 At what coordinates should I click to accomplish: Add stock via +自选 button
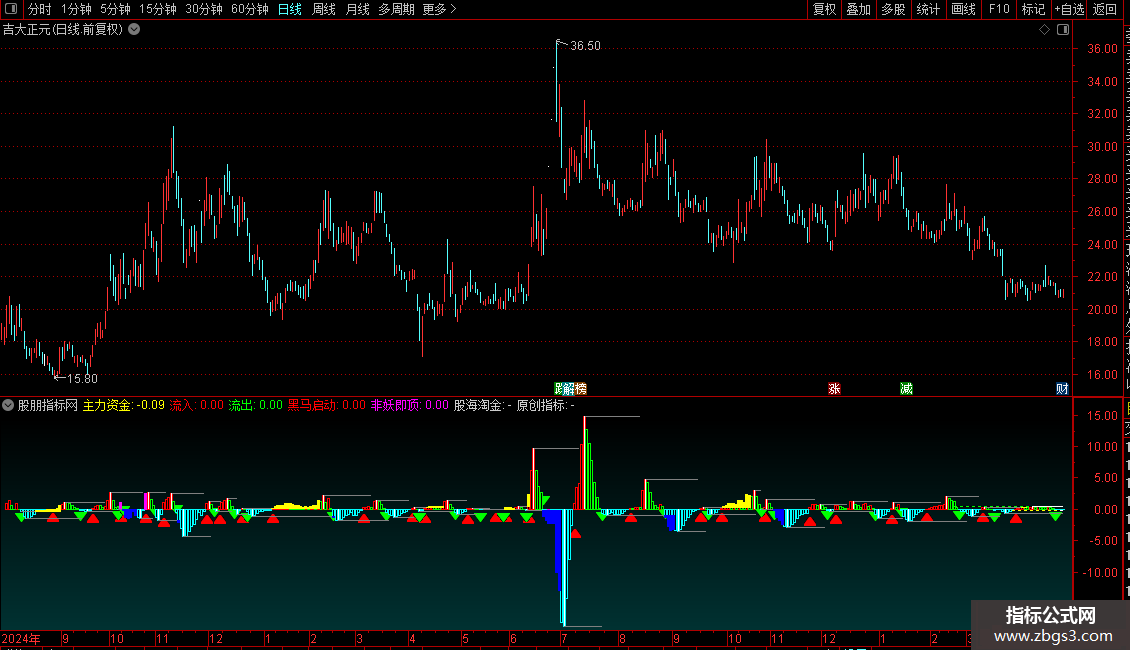coord(1069,9)
